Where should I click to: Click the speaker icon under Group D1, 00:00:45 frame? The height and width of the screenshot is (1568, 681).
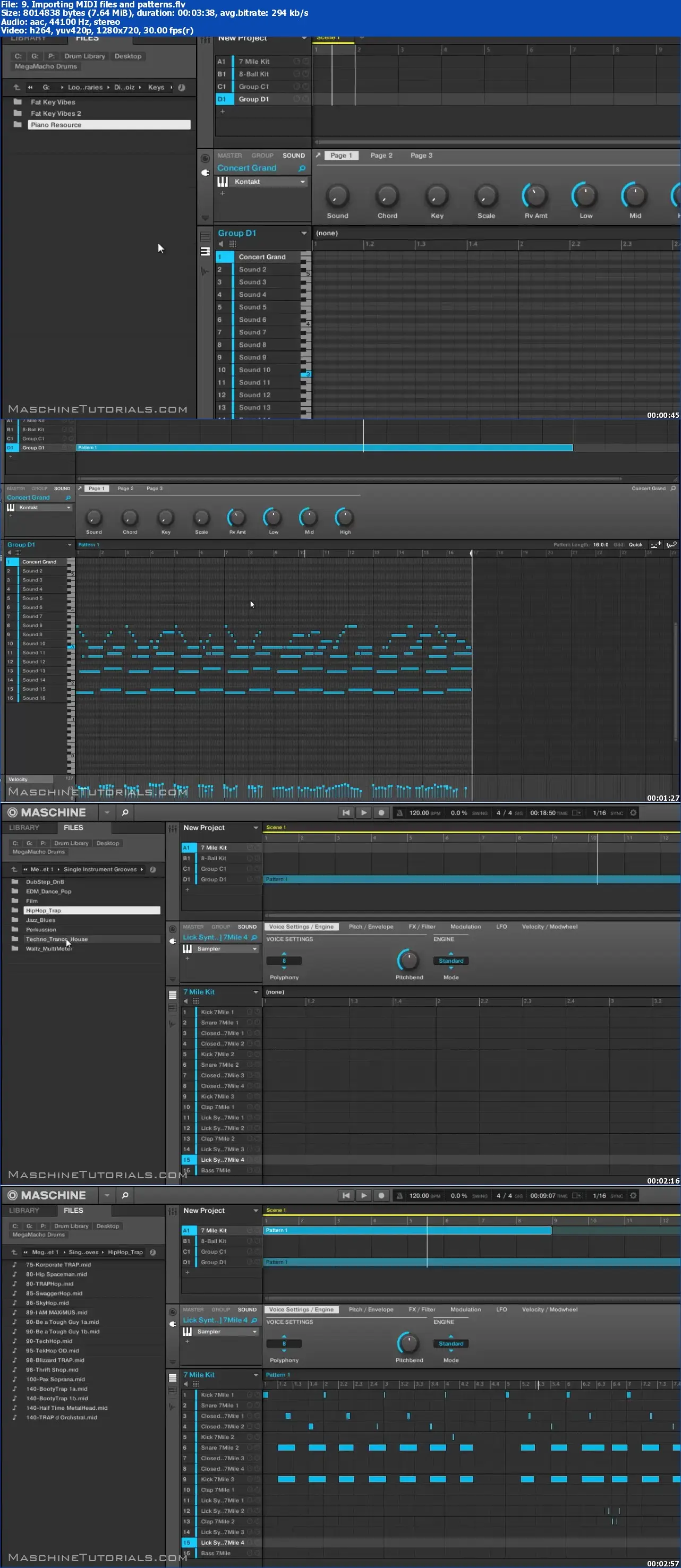pyautogui.click(x=221, y=244)
